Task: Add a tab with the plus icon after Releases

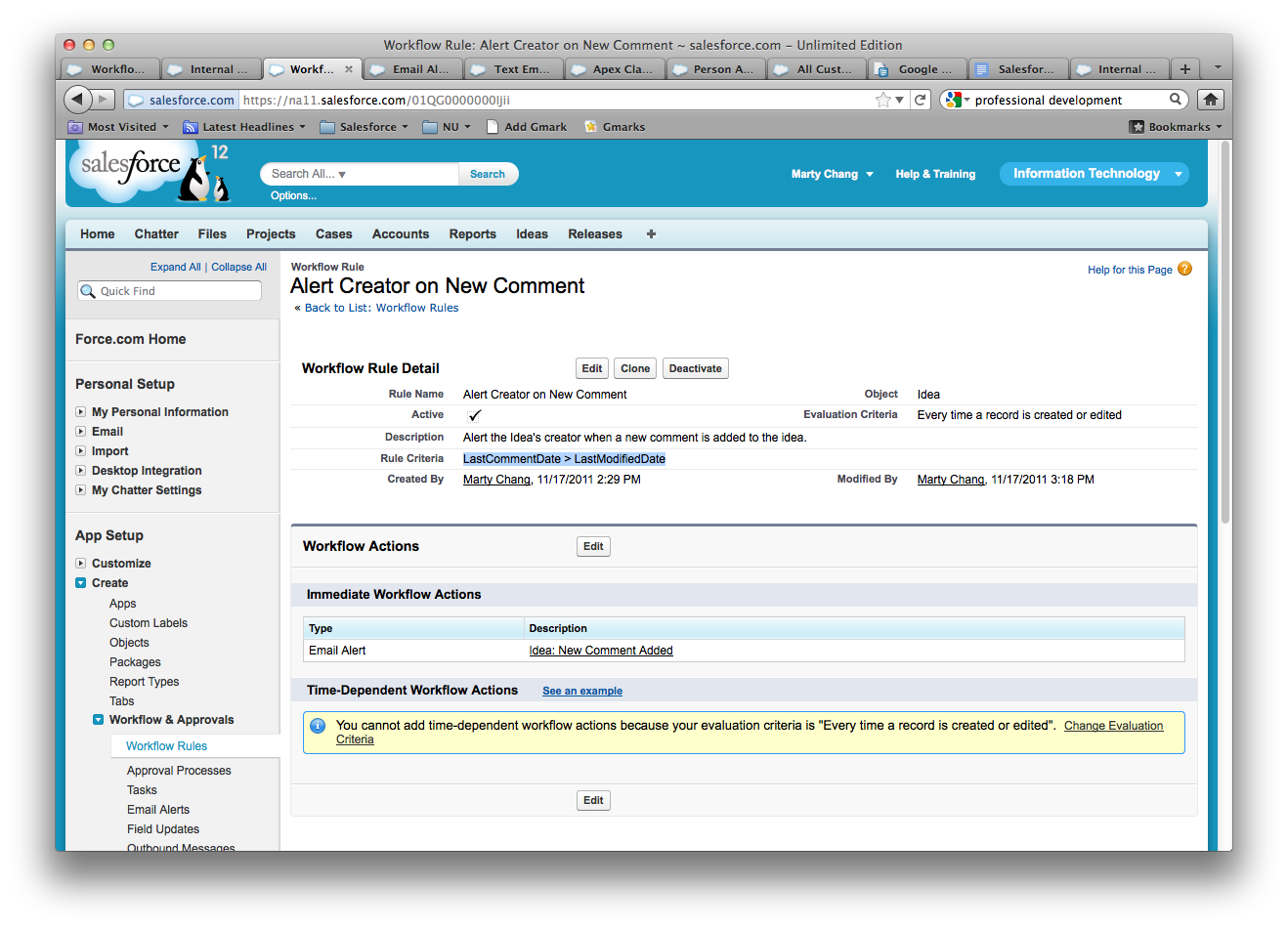Action: pyautogui.click(x=651, y=233)
